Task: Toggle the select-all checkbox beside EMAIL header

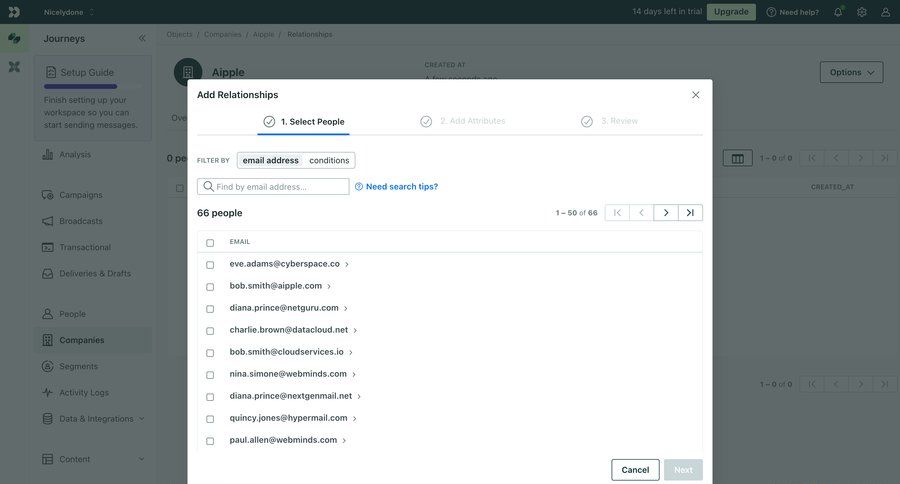Action: pyautogui.click(x=210, y=243)
